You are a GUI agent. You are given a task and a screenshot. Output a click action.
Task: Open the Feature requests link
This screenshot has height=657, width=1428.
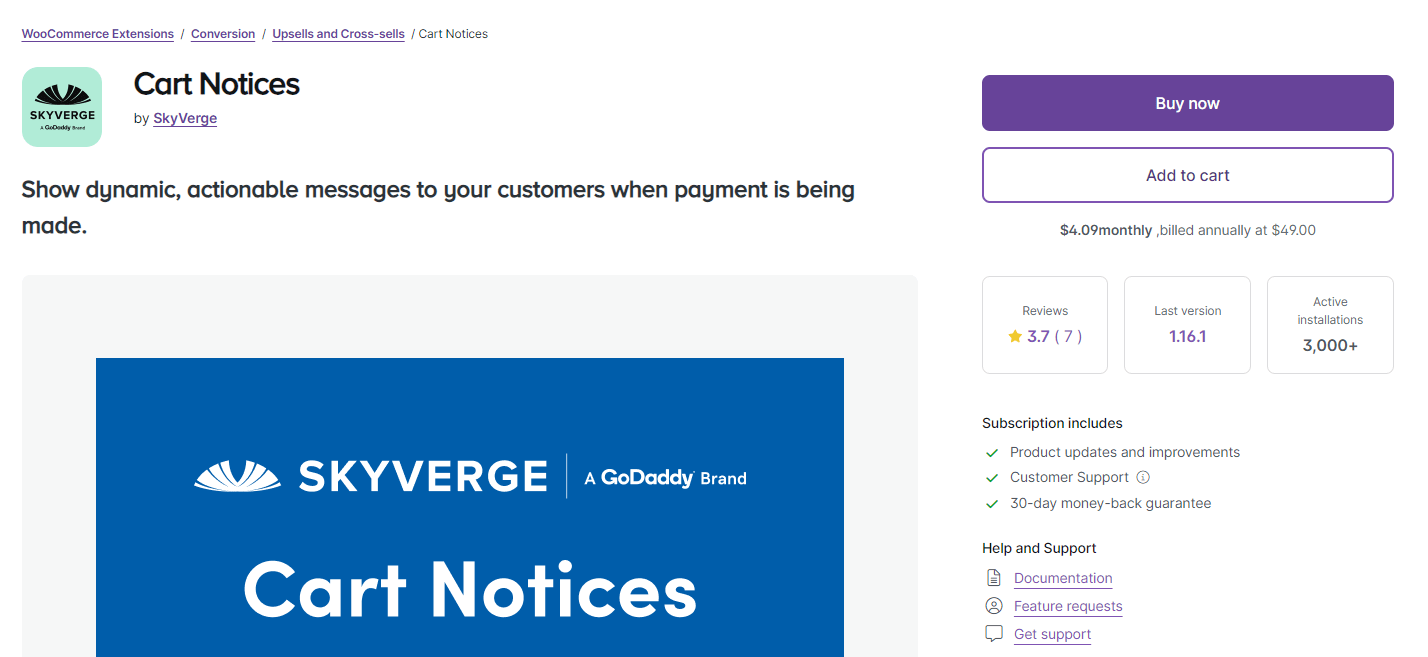click(x=1068, y=606)
